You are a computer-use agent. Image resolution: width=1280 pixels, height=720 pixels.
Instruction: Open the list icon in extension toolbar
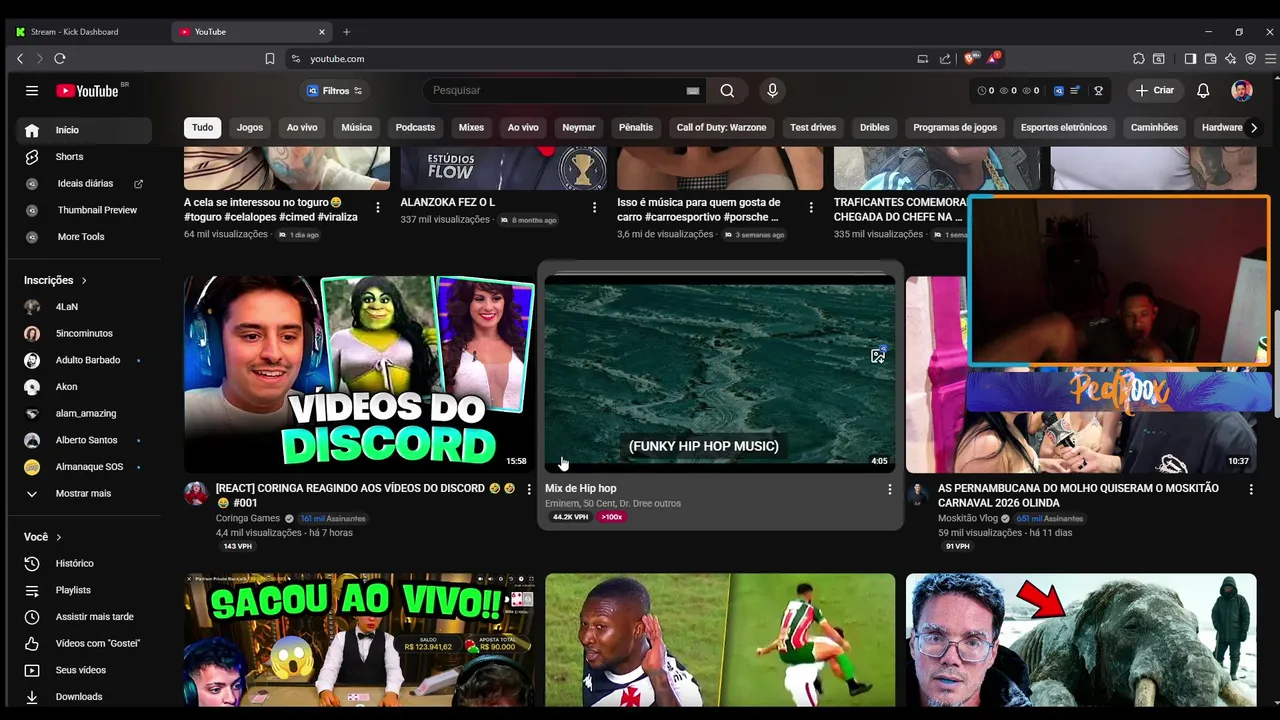click(1075, 91)
